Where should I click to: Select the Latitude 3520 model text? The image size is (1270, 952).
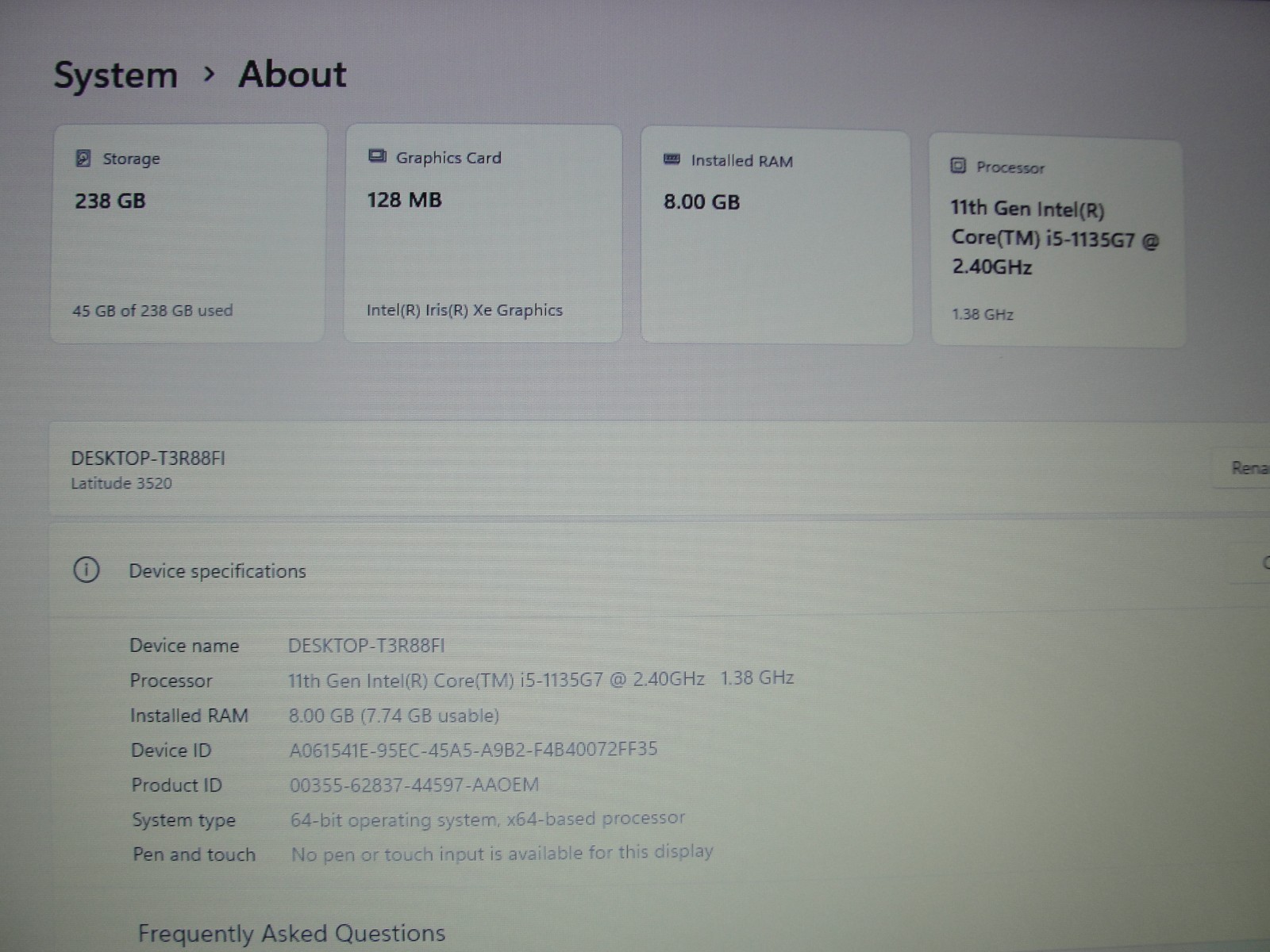point(121,483)
